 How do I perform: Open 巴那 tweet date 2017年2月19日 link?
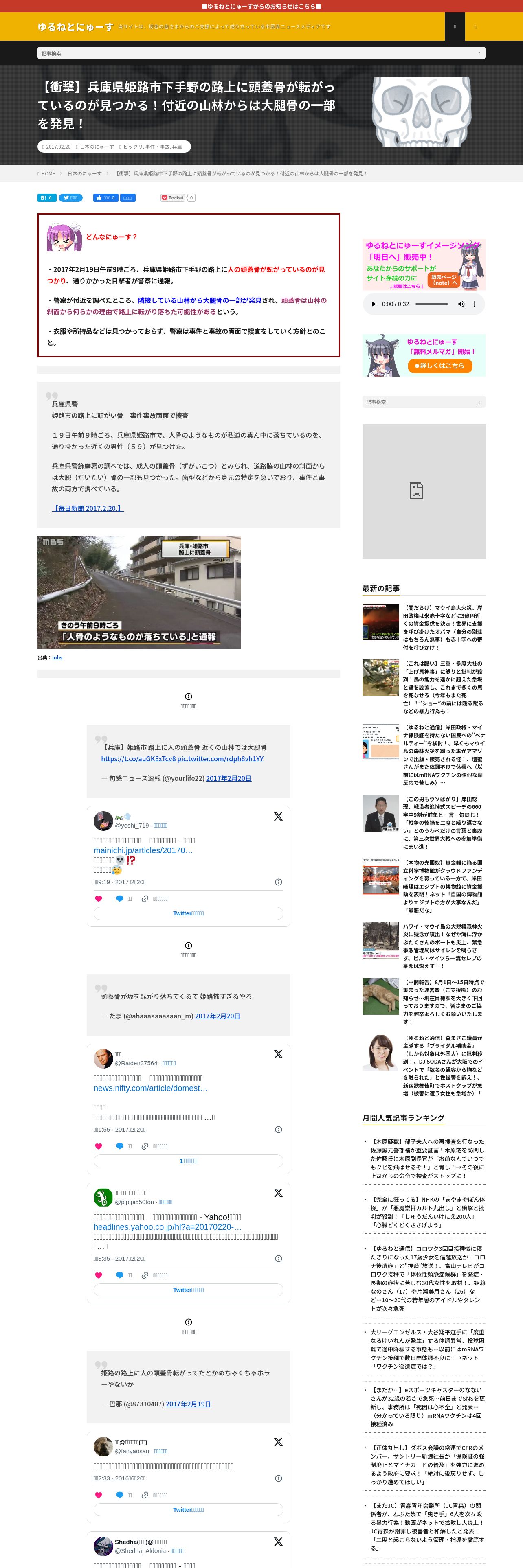tap(188, 1404)
